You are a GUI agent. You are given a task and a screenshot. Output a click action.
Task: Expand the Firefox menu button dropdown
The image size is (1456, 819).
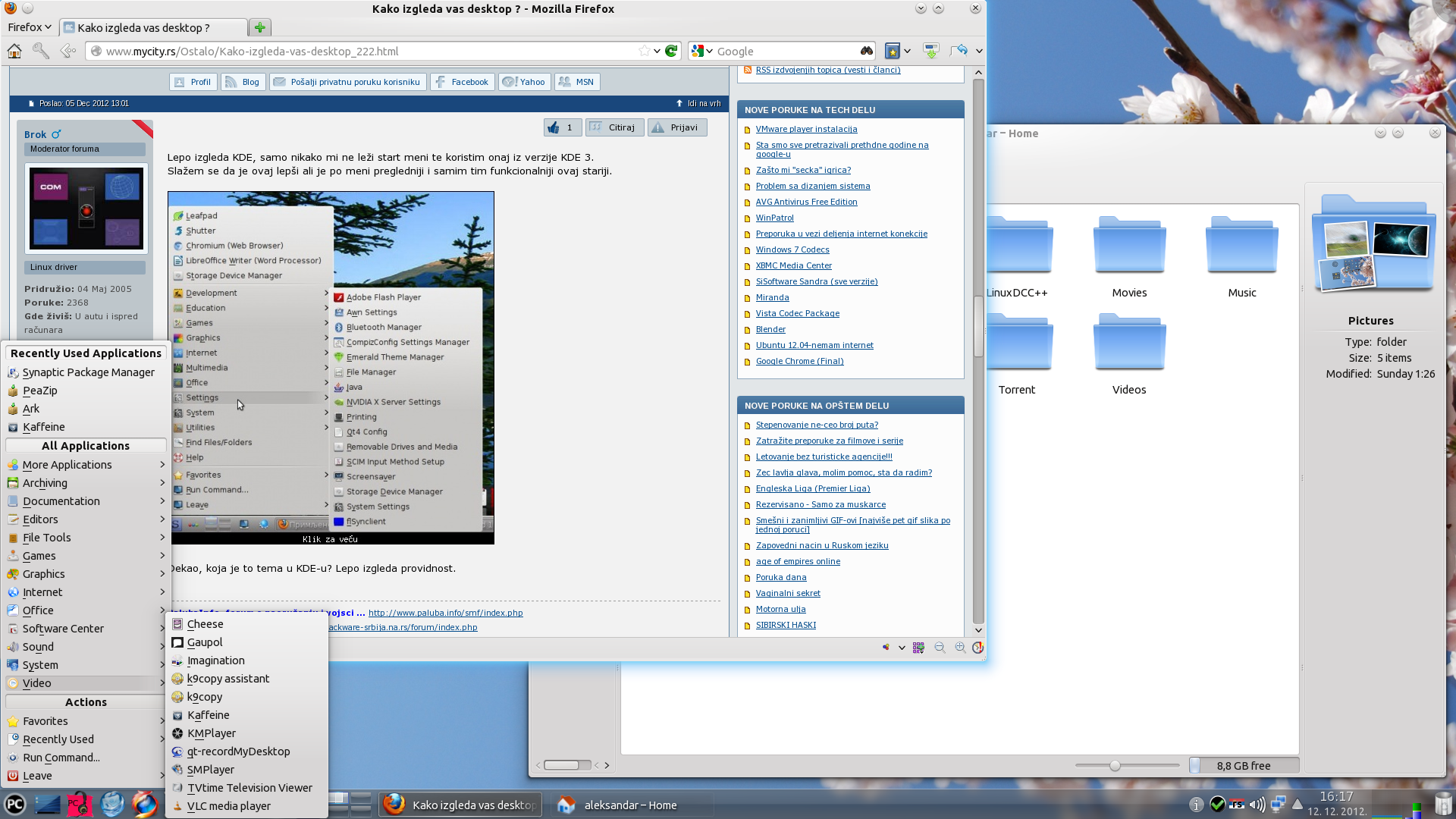click(x=30, y=27)
